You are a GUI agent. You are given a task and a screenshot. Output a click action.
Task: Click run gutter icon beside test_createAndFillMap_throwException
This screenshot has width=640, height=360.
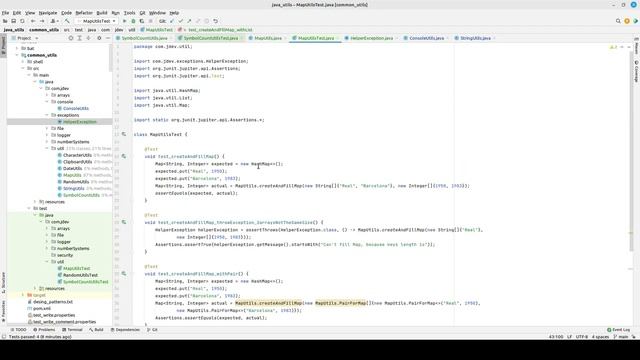coord(124,222)
